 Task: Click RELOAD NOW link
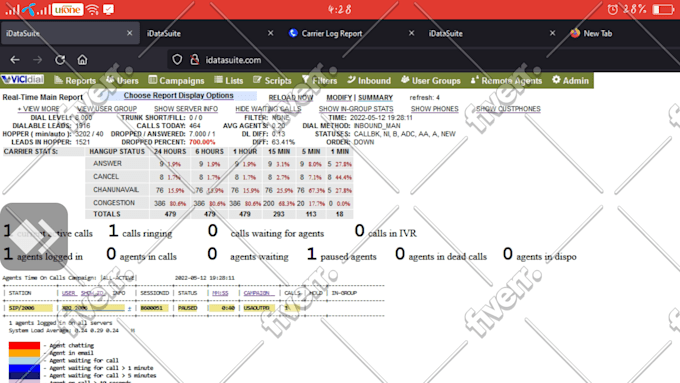point(291,98)
